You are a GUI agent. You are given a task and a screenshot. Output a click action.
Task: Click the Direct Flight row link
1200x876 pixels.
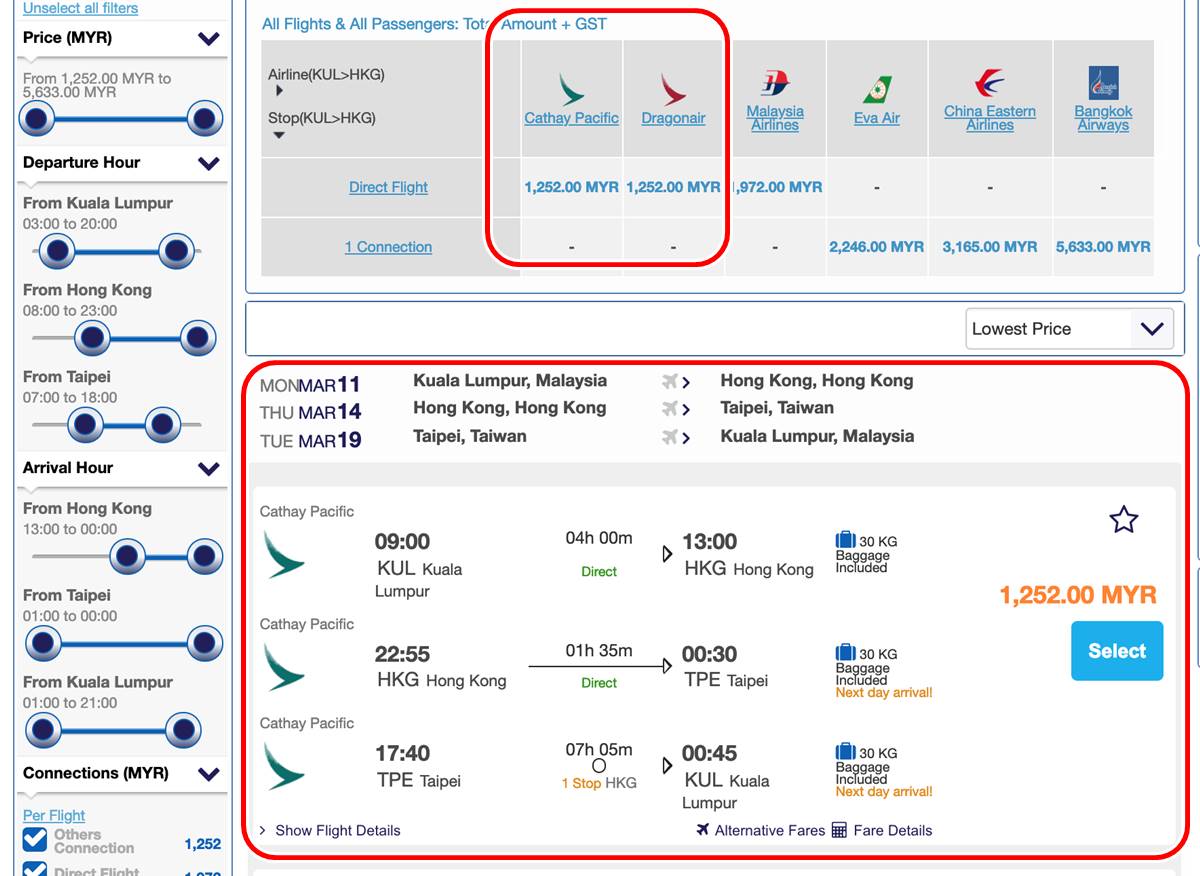pyautogui.click(x=388, y=187)
